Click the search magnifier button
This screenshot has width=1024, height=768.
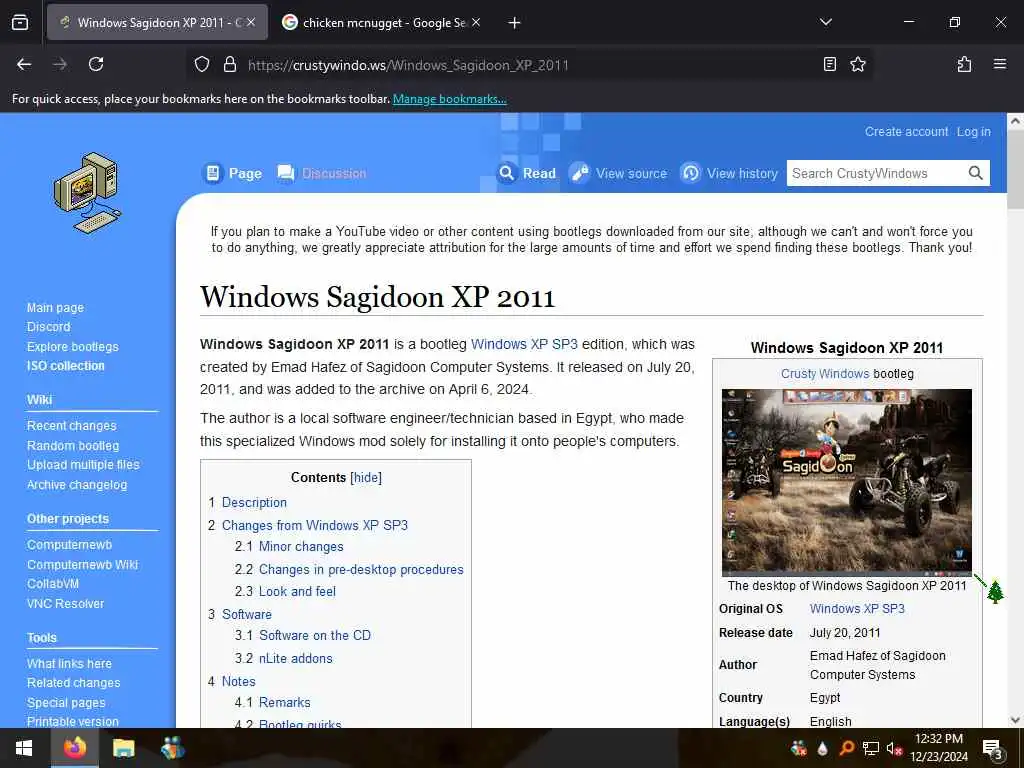point(975,173)
